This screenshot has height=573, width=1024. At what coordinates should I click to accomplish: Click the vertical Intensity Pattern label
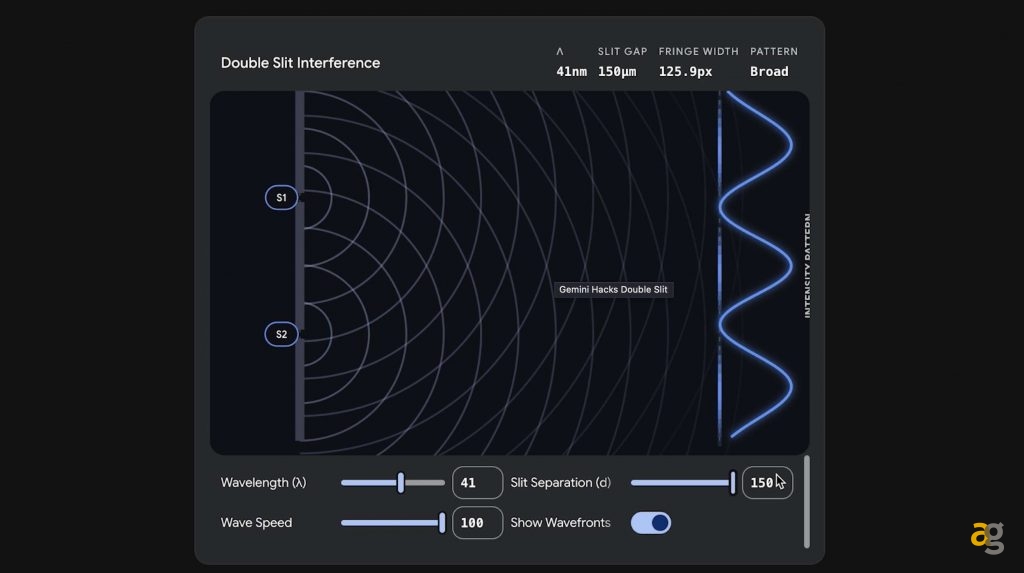pyautogui.click(x=807, y=265)
